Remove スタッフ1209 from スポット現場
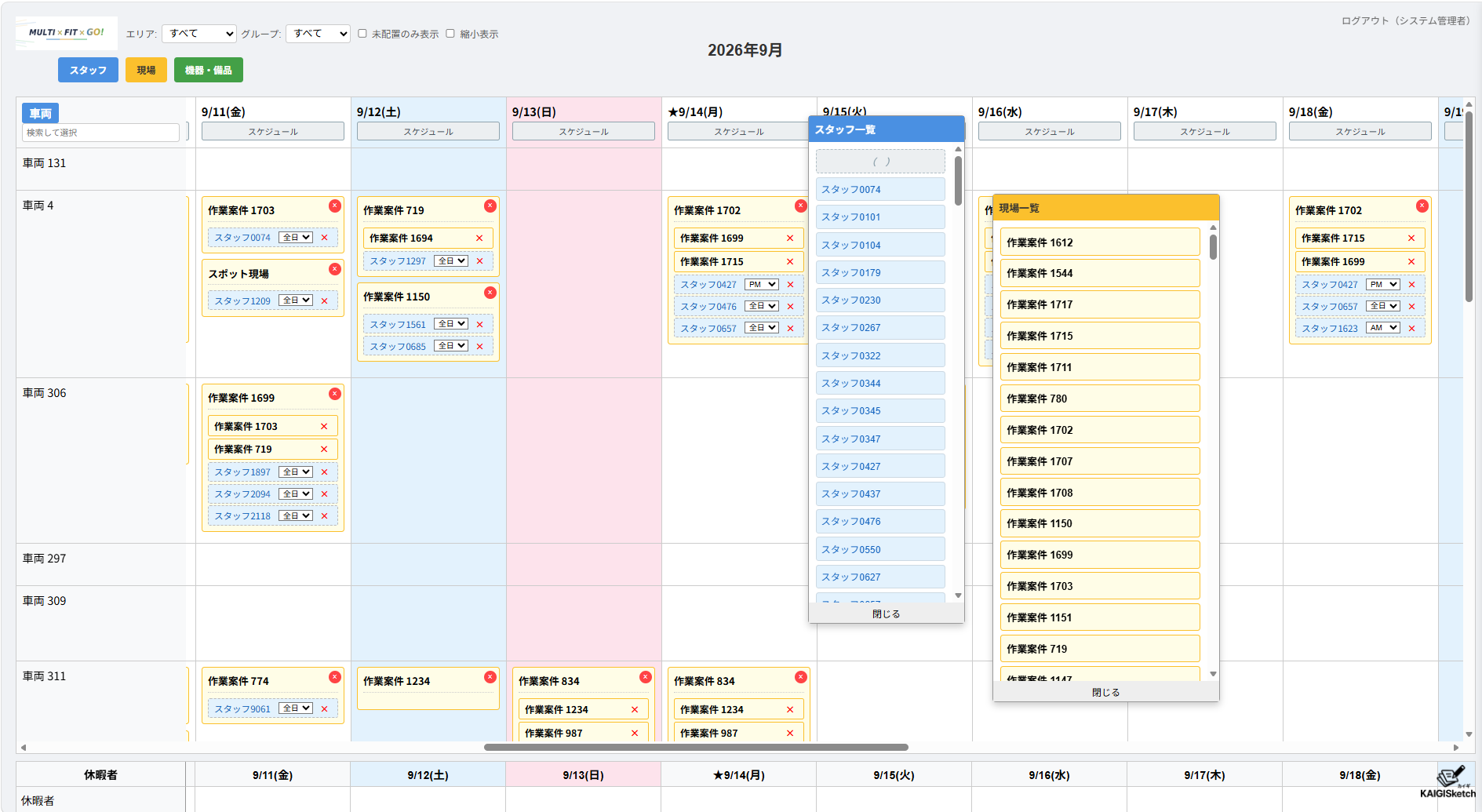1482x812 pixels. coord(324,301)
